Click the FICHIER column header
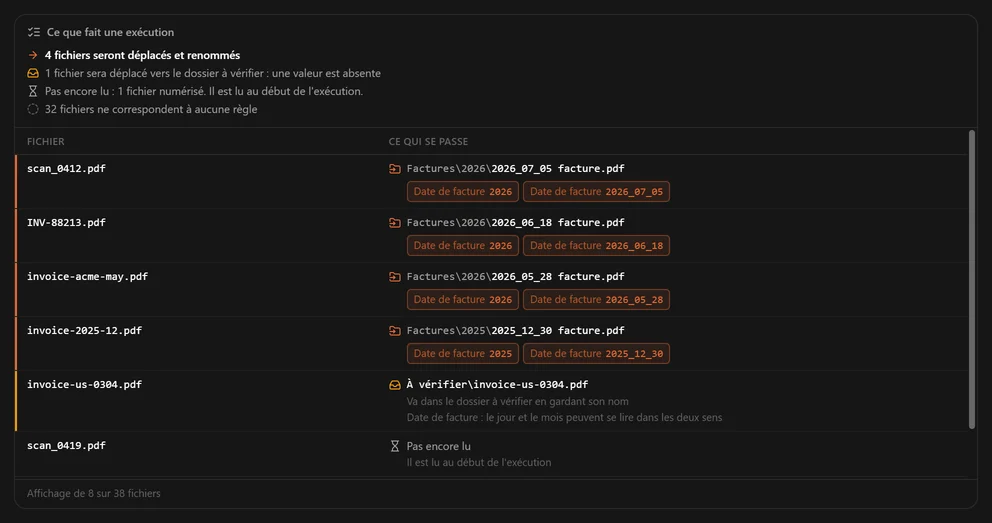The width and height of the screenshot is (992, 523). click(x=46, y=142)
